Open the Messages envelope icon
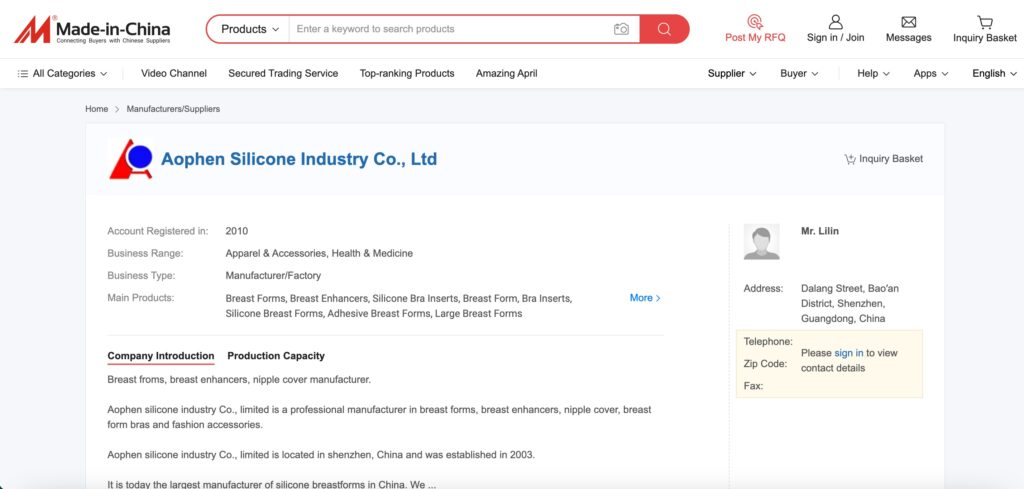Screen dimensions: 1024x489 click(x=908, y=22)
